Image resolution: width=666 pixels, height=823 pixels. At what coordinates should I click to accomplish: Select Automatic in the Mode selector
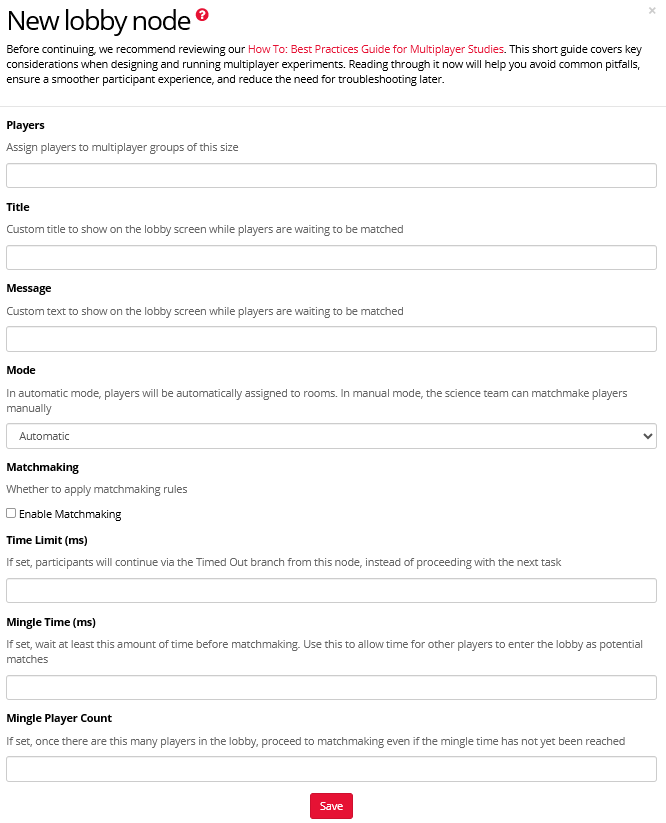(331, 435)
